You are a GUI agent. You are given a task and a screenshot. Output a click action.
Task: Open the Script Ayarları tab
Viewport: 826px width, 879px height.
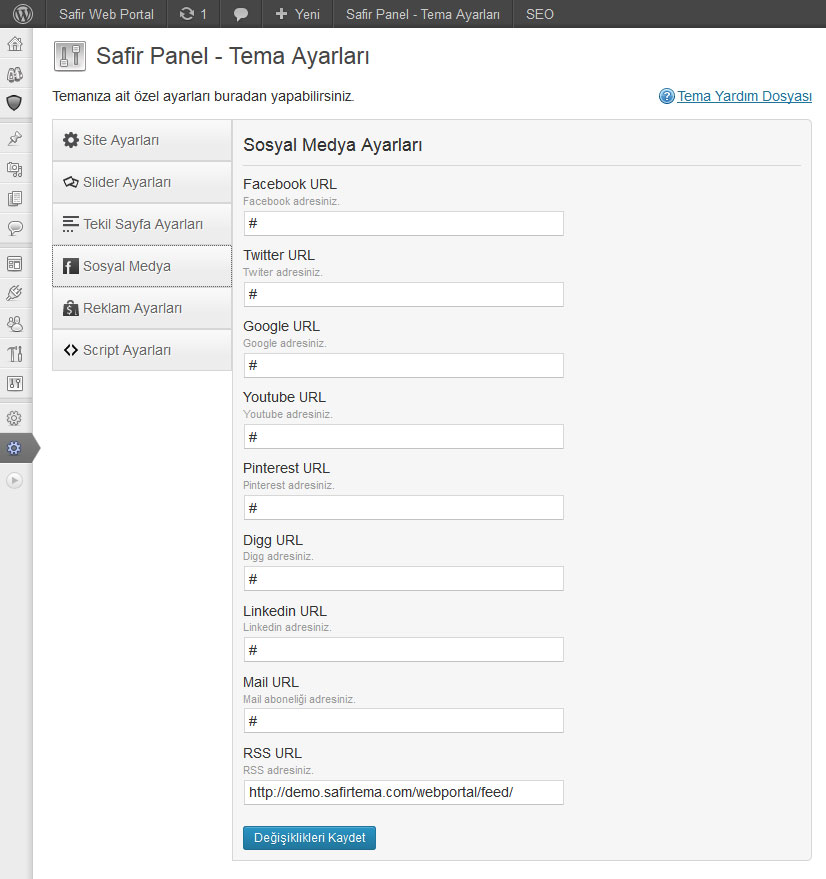click(x=142, y=350)
